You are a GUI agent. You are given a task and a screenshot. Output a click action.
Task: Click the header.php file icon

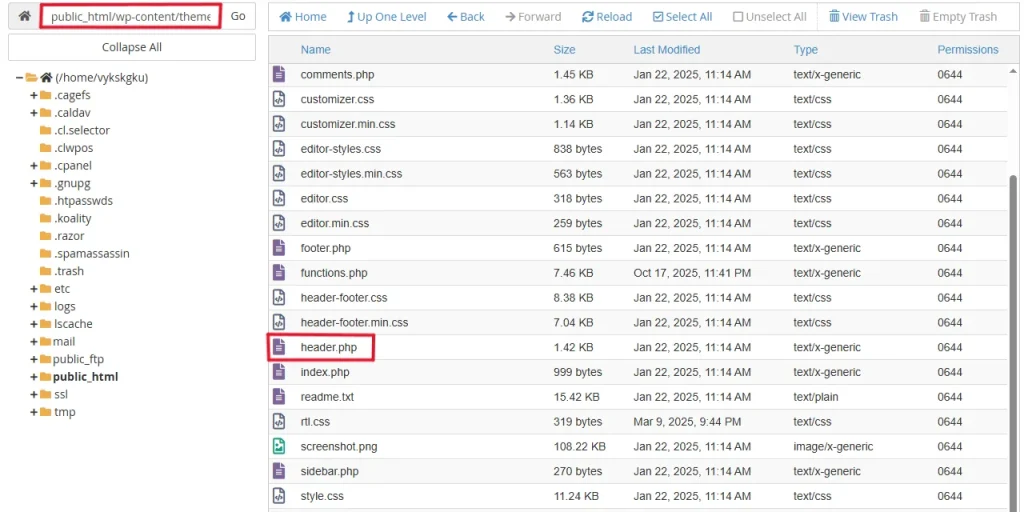[279, 347]
